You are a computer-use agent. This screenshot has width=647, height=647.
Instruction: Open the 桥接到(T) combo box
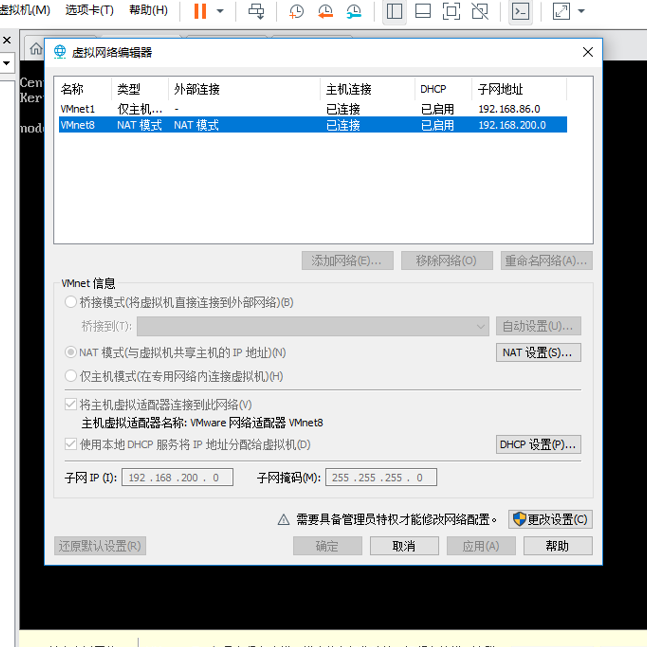(x=313, y=326)
